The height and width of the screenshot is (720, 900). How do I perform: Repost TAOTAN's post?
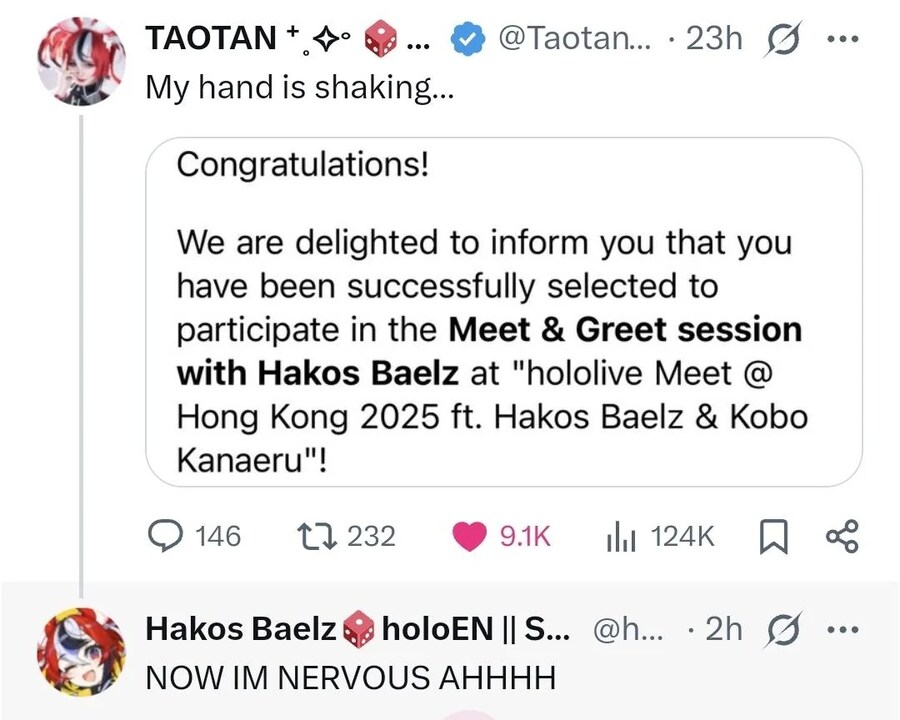click(x=316, y=536)
